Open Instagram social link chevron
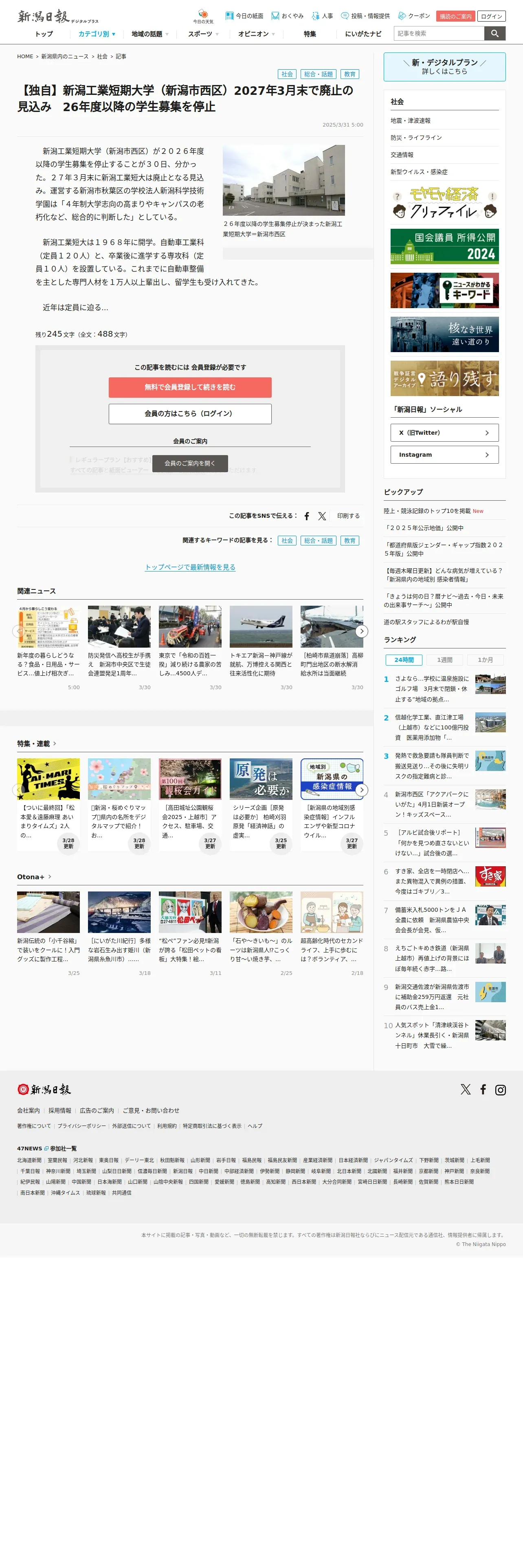The height and width of the screenshot is (1568, 523). pos(486,455)
